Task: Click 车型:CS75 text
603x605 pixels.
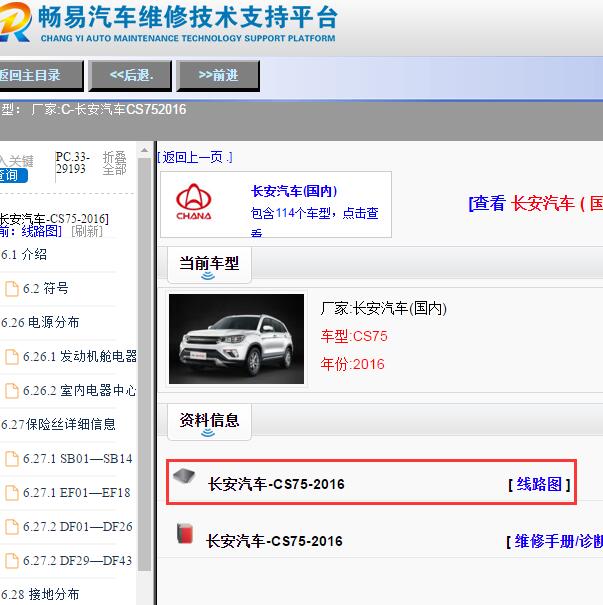Action: click(354, 336)
